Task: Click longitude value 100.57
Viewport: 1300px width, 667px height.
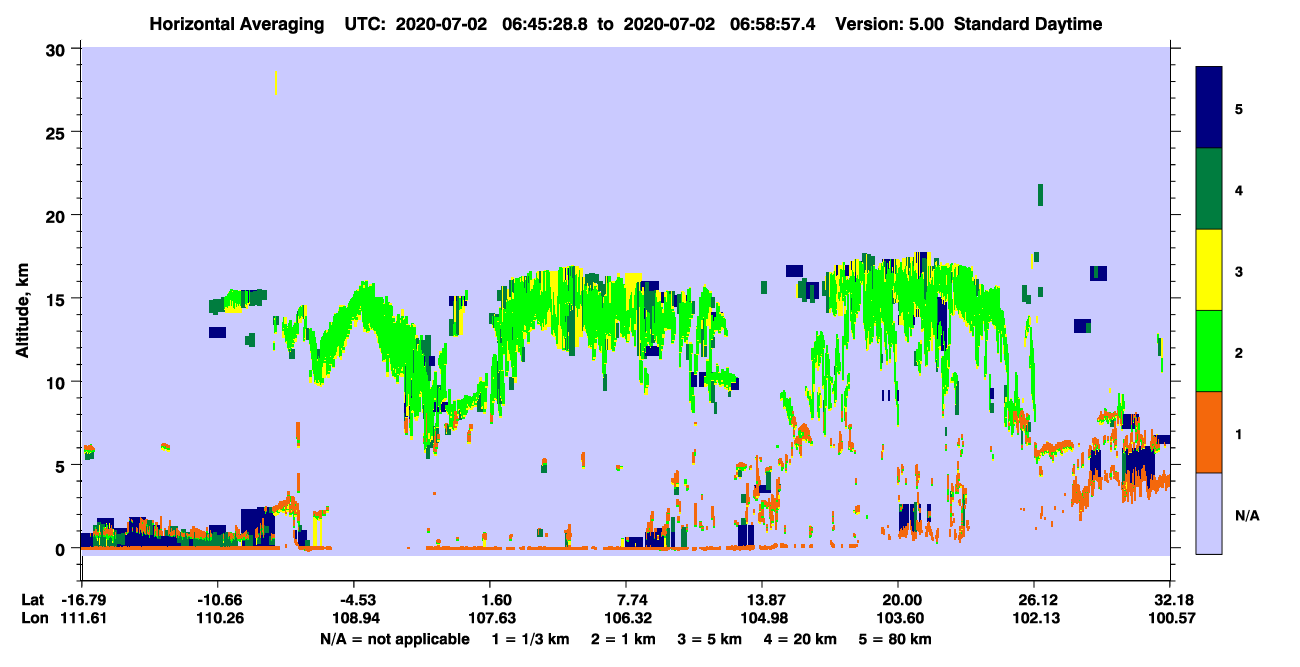Action: (x=1170, y=618)
